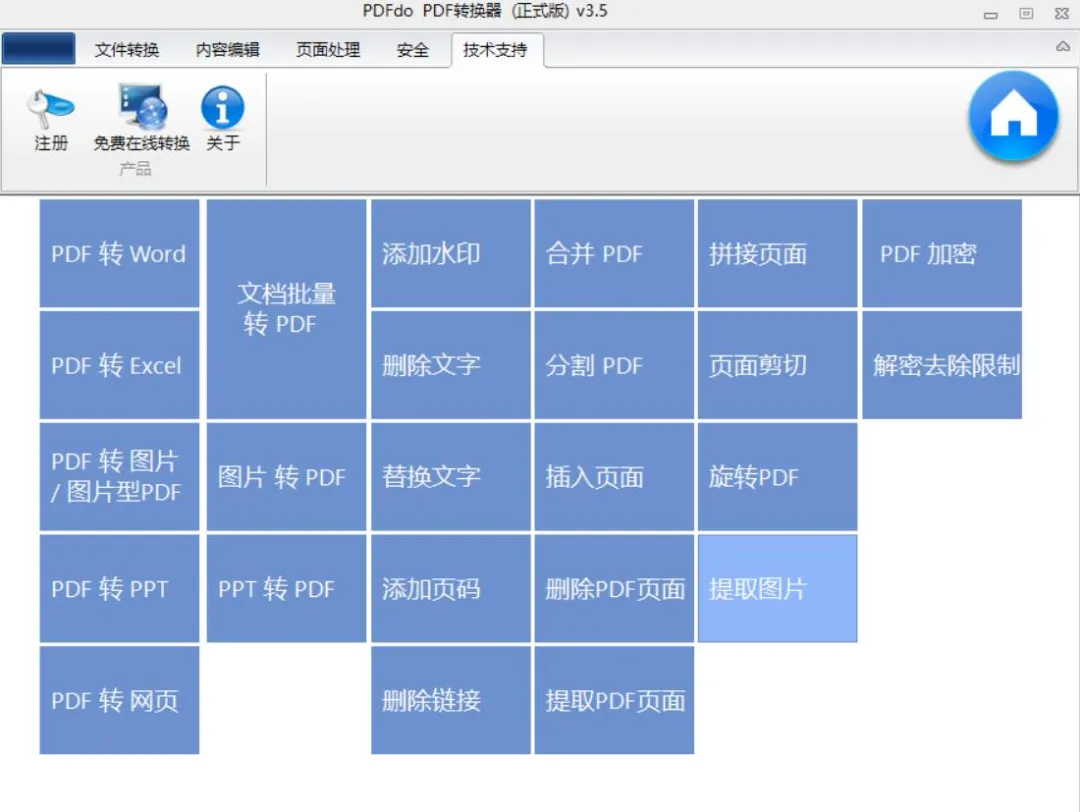Click the 关于 info icon

[x=222, y=107]
